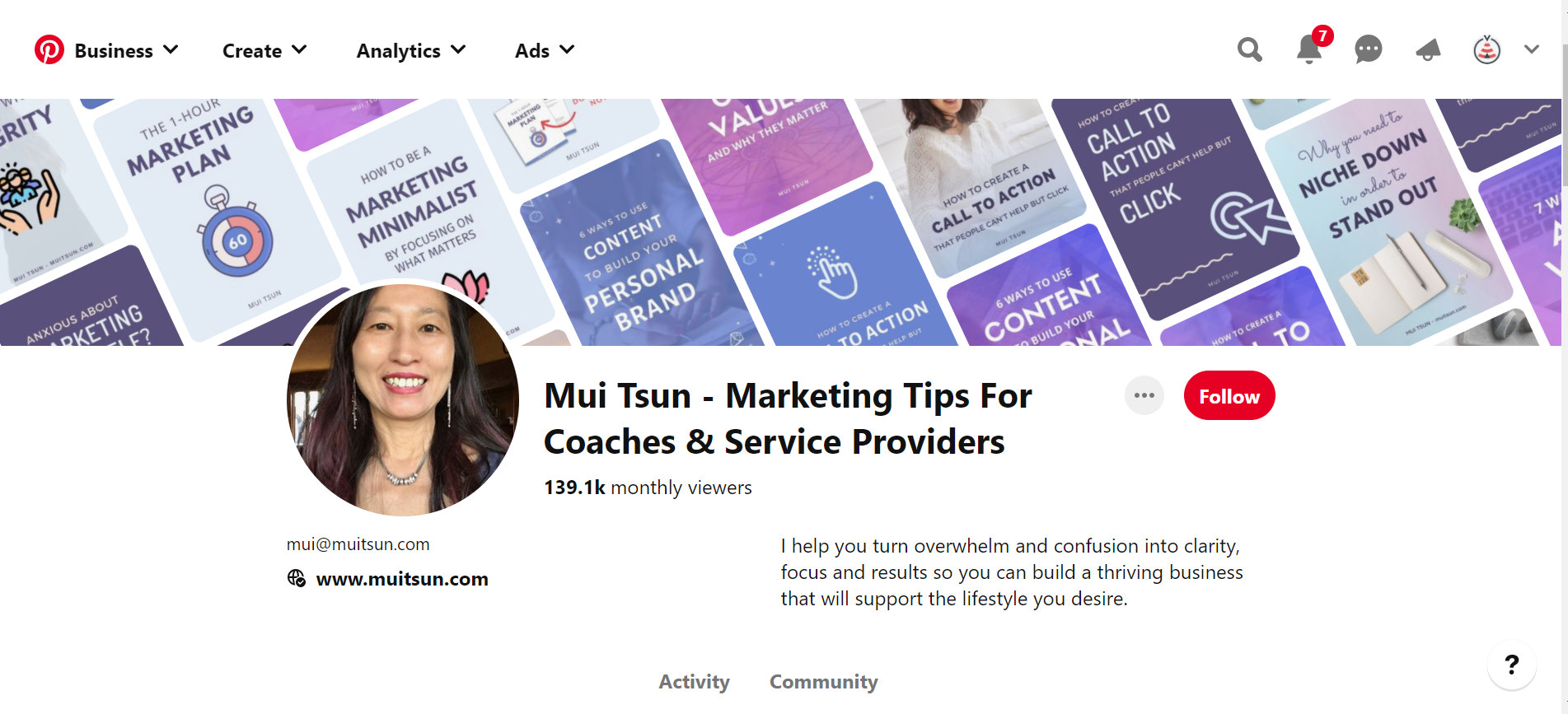Viewport: 1568px width, 714px height.
Task: Click the Pinterest logo icon
Action: pos(49,49)
